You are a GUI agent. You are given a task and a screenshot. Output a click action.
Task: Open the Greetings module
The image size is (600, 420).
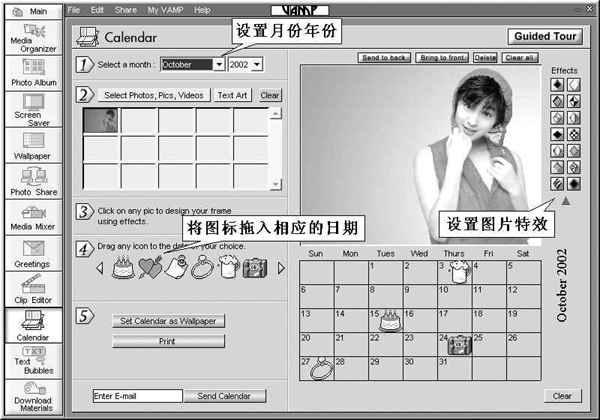click(x=33, y=254)
